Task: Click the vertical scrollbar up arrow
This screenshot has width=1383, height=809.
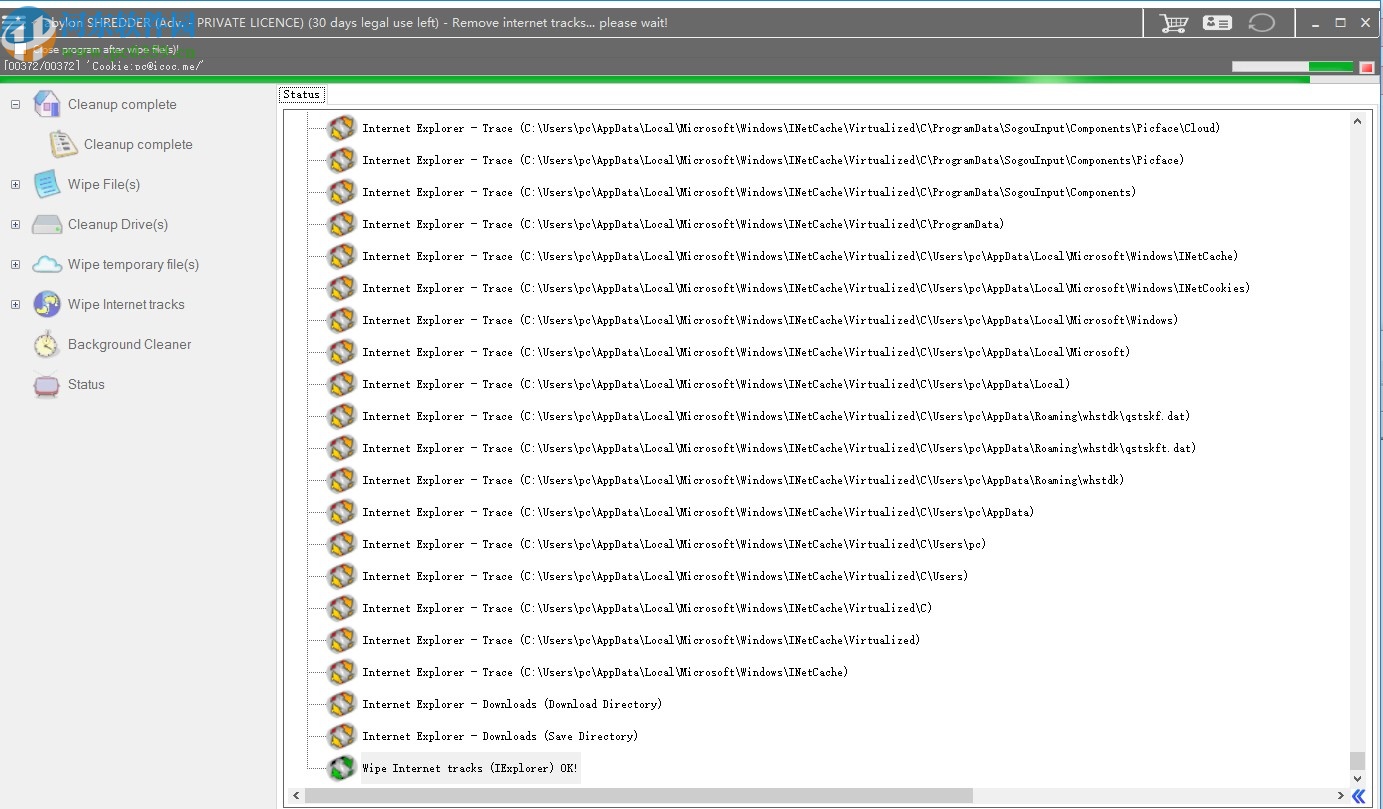Action: tap(1357, 121)
